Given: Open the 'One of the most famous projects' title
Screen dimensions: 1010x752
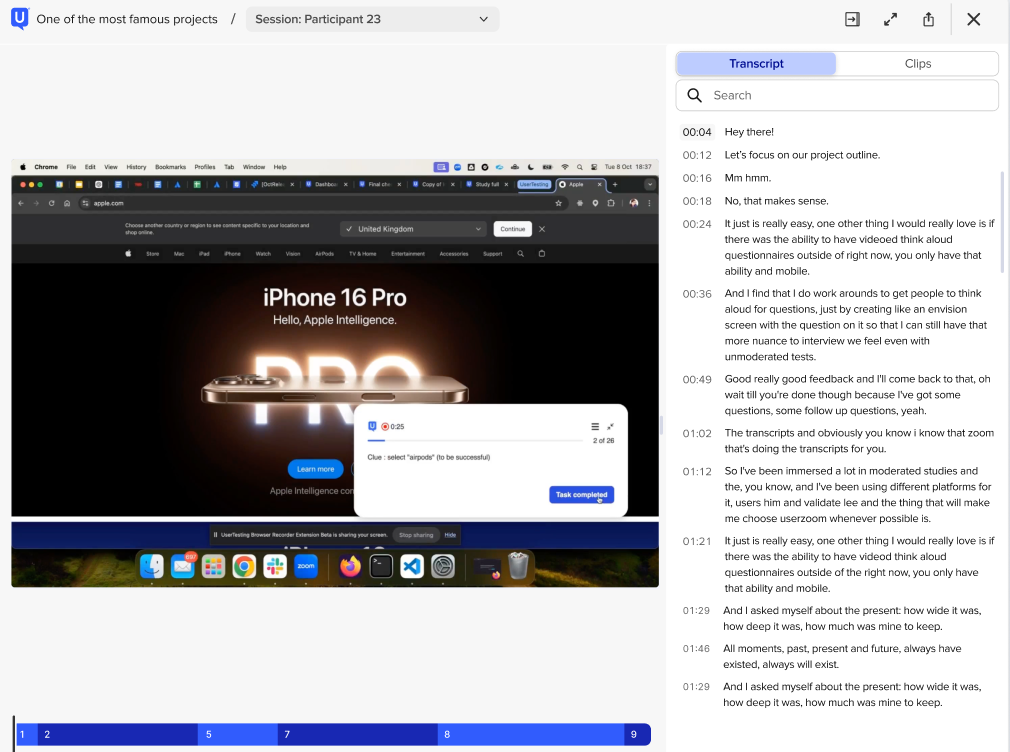Looking at the screenshot, I should 127,19.
